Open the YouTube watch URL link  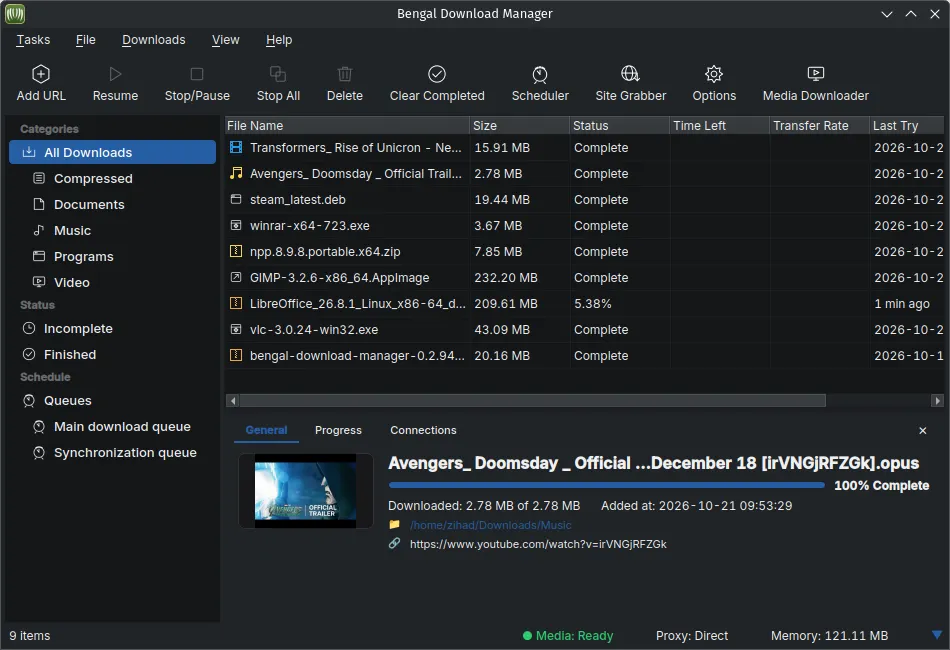coord(538,544)
